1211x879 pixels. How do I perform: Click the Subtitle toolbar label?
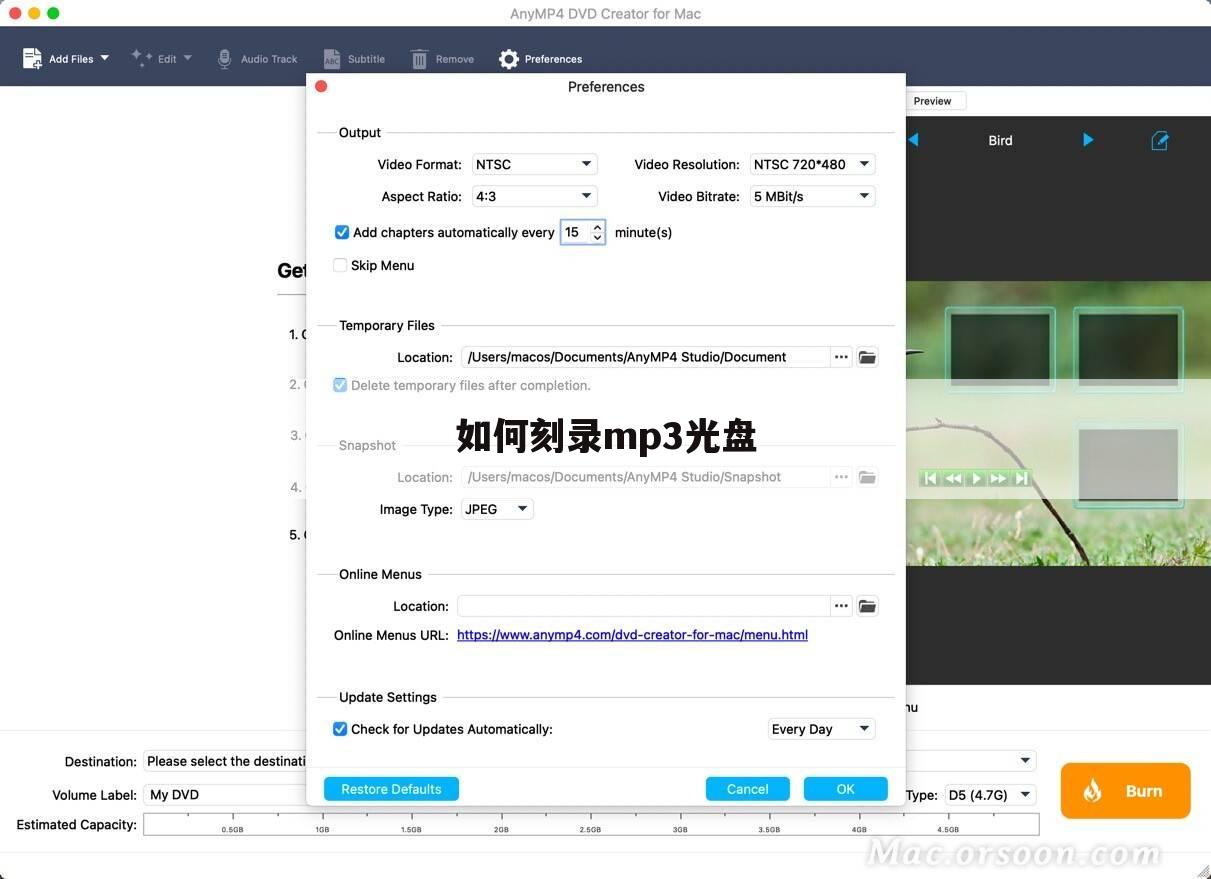(366, 59)
